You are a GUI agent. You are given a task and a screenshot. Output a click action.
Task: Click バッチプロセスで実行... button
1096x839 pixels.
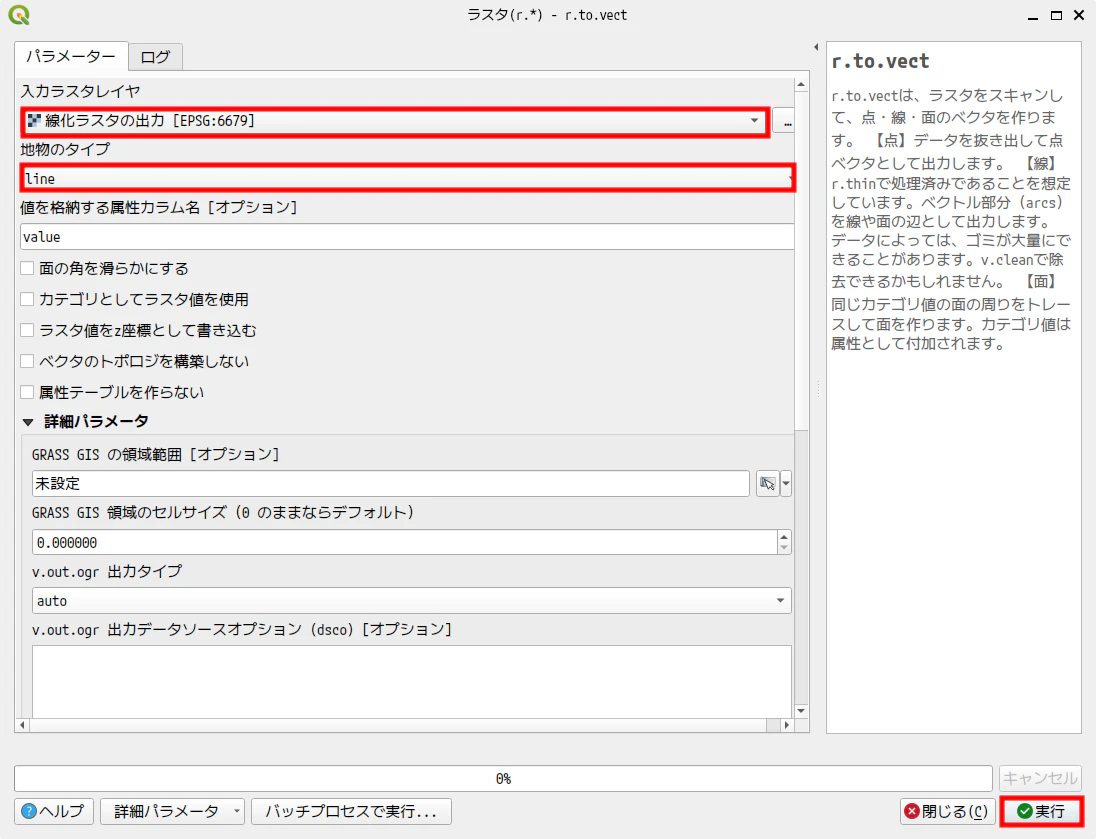(x=351, y=811)
